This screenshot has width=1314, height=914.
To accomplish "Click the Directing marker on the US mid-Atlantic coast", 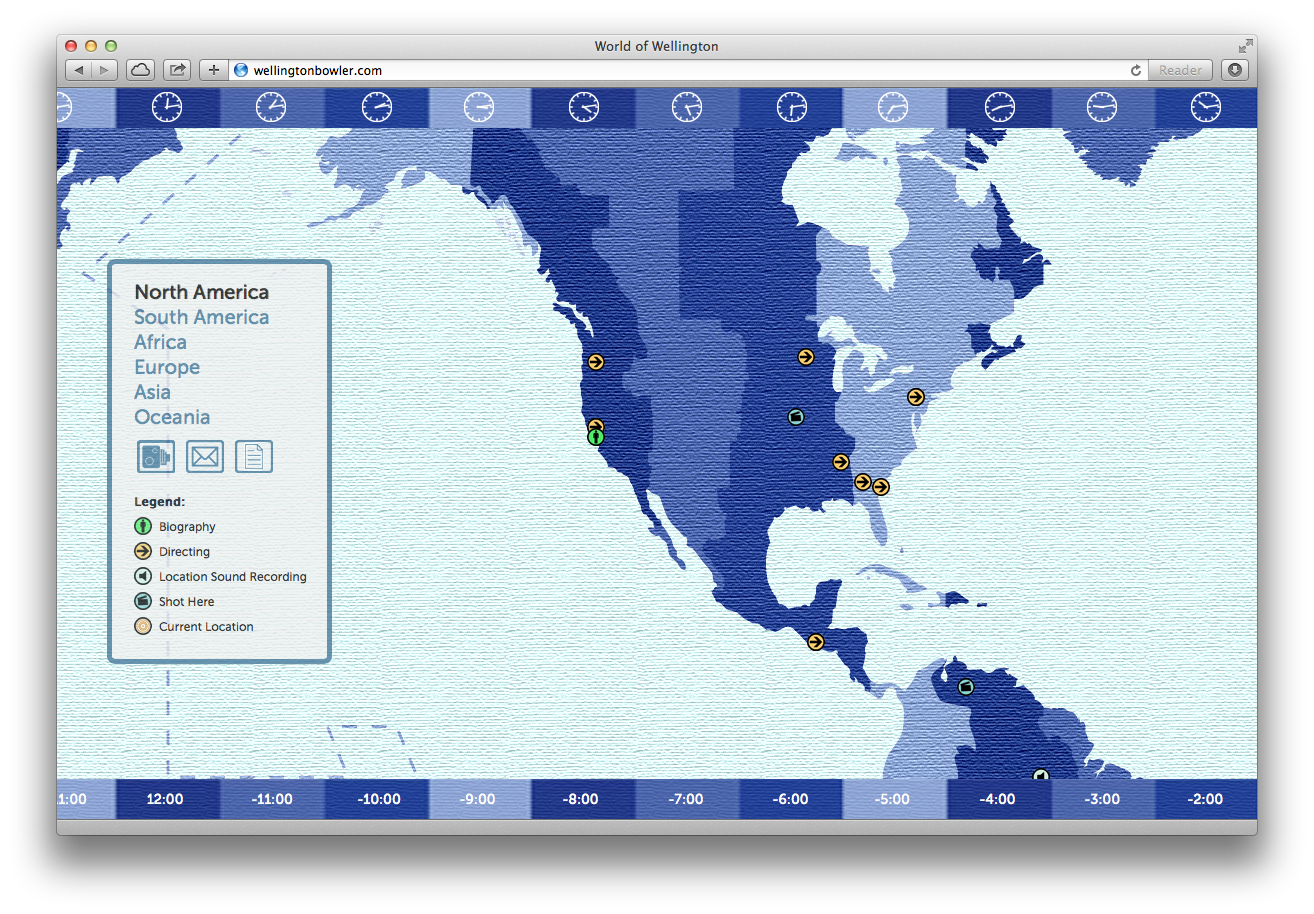I will [x=915, y=397].
